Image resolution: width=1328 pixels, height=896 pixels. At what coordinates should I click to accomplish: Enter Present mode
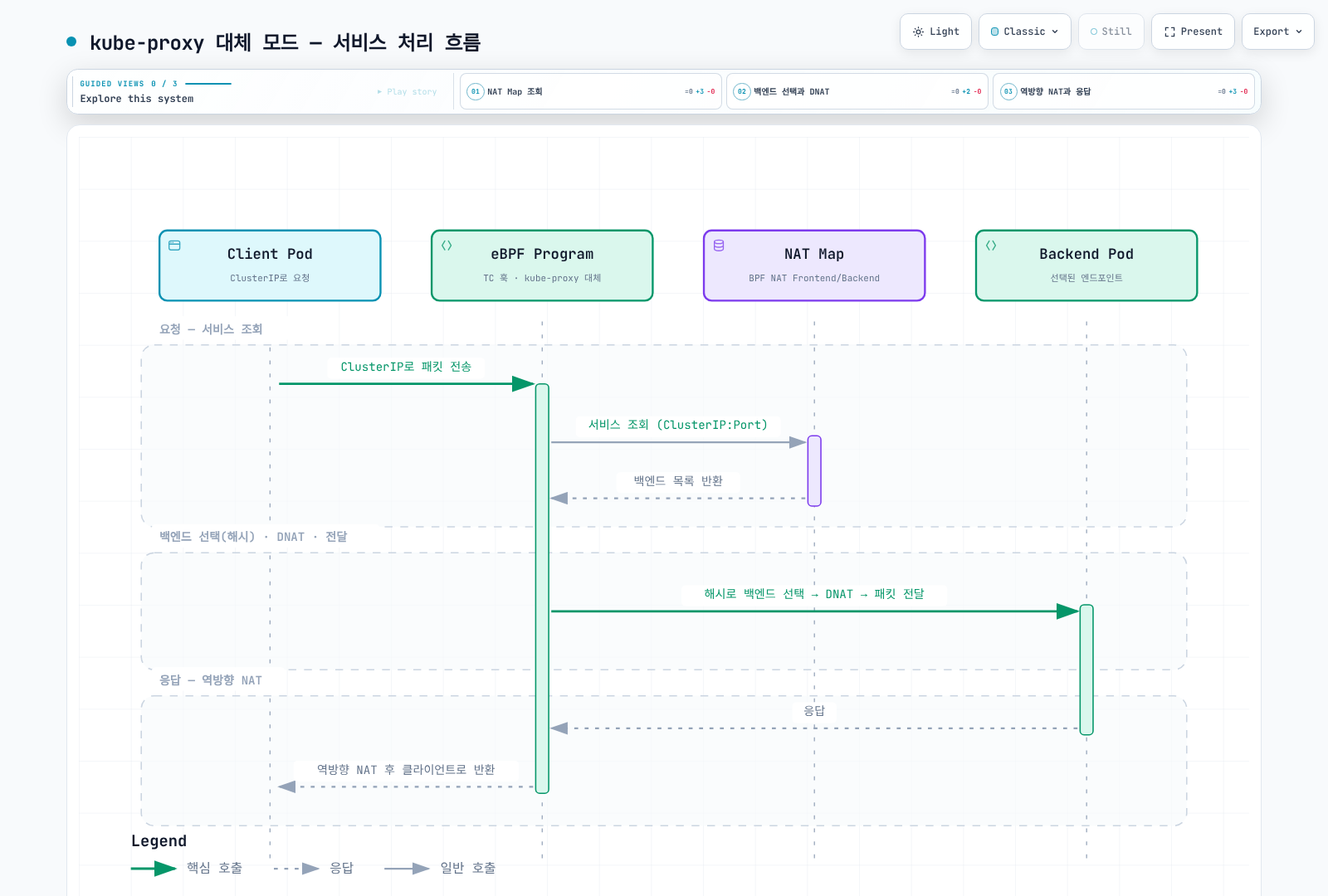click(1193, 32)
